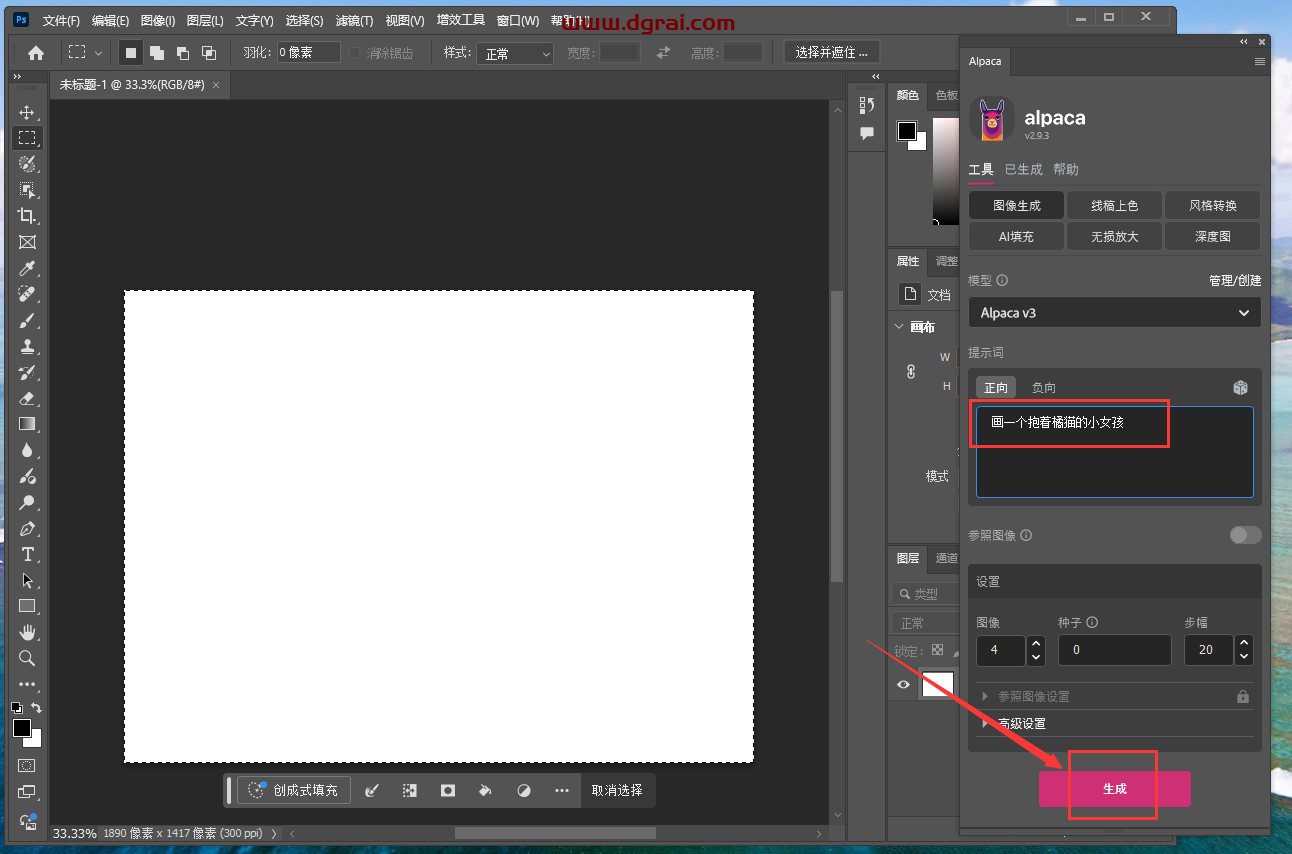1292x854 pixels.
Task: Select the Move tool
Action: click(27, 112)
